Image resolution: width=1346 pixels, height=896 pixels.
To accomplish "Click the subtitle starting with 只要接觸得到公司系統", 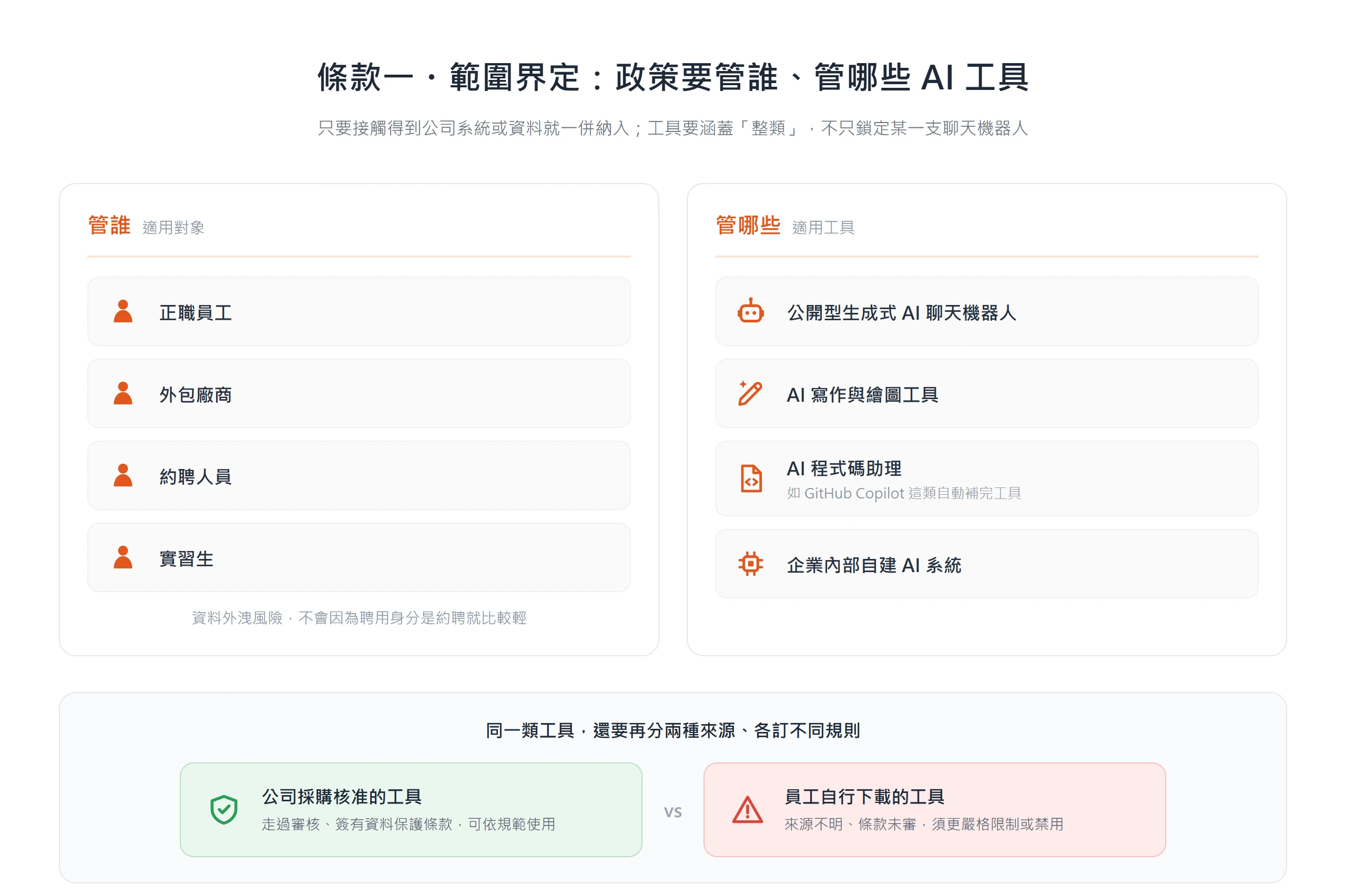I will pyautogui.click(x=673, y=128).
